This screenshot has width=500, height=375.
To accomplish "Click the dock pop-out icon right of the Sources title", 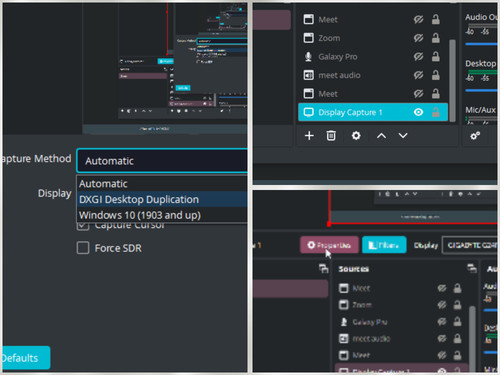I will 472,268.
